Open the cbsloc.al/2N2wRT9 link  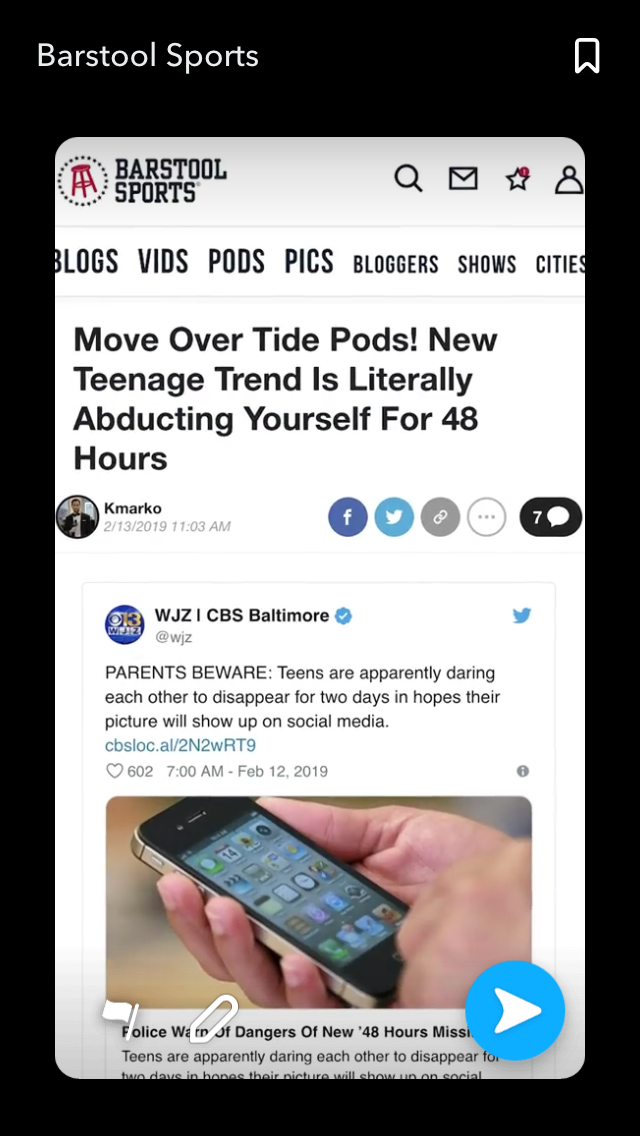click(180, 746)
